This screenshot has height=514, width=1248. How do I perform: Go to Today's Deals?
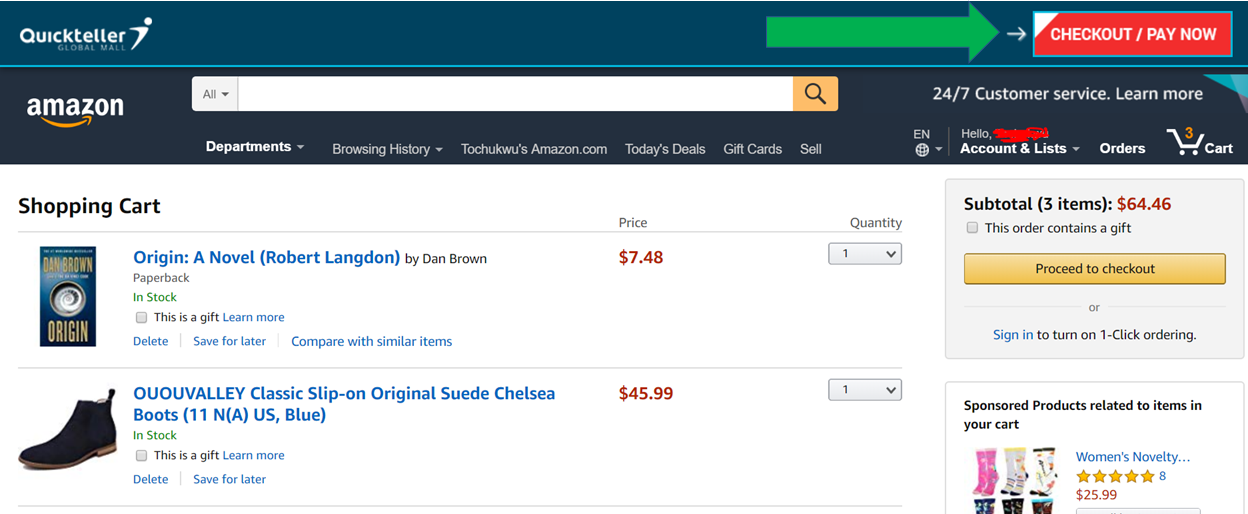pos(665,149)
